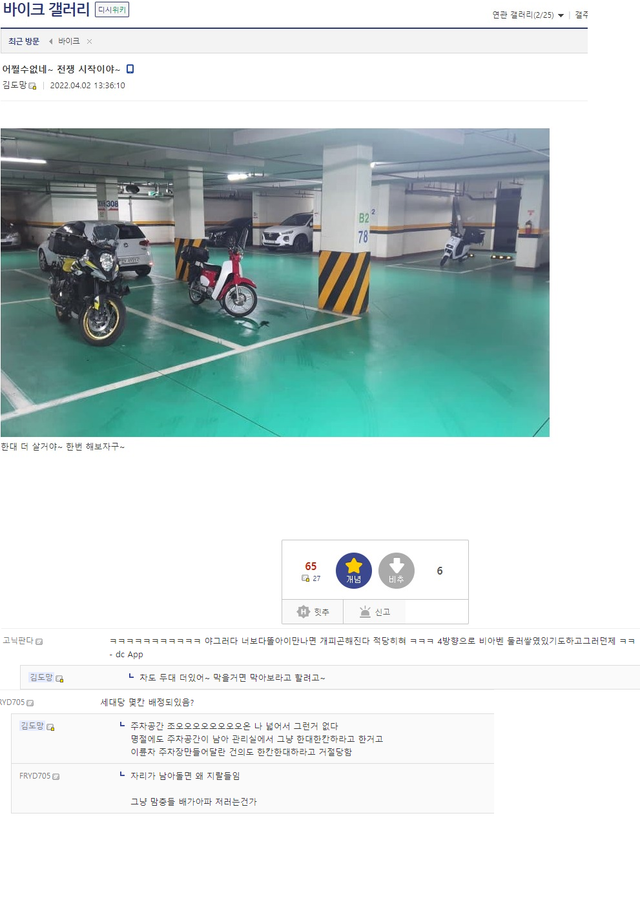This screenshot has height=905, width=640.
Task: Click FRYD705 nickname in the last reply
Action: [35, 776]
